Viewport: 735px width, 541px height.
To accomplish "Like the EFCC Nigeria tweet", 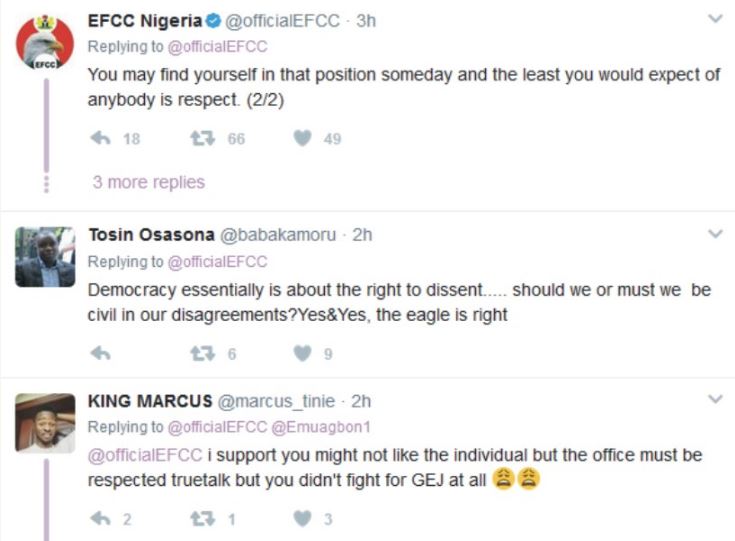I will point(303,139).
